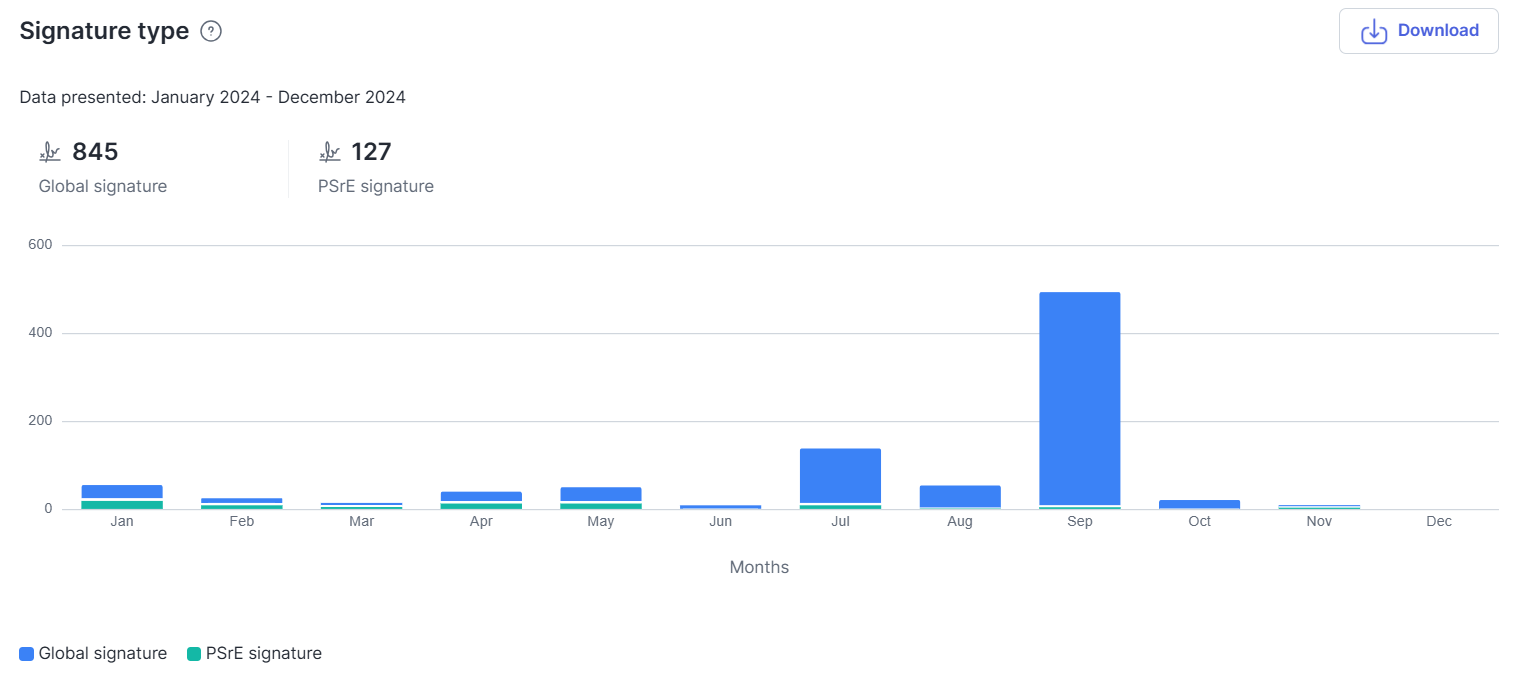Click the Download button
This screenshot has width=1517, height=685.
coord(1418,31)
